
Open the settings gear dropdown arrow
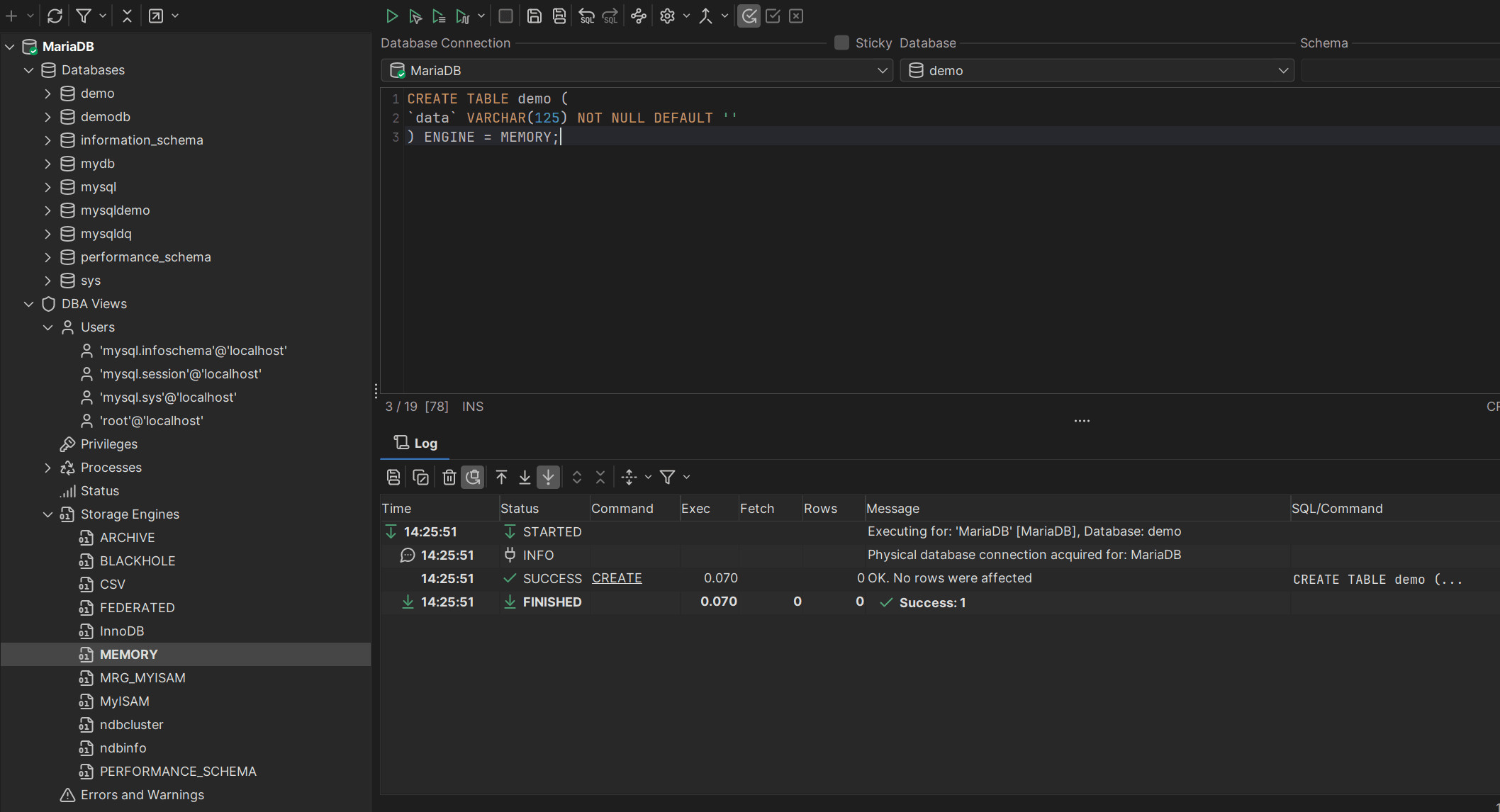pyautogui.click(x=686, y=16)
